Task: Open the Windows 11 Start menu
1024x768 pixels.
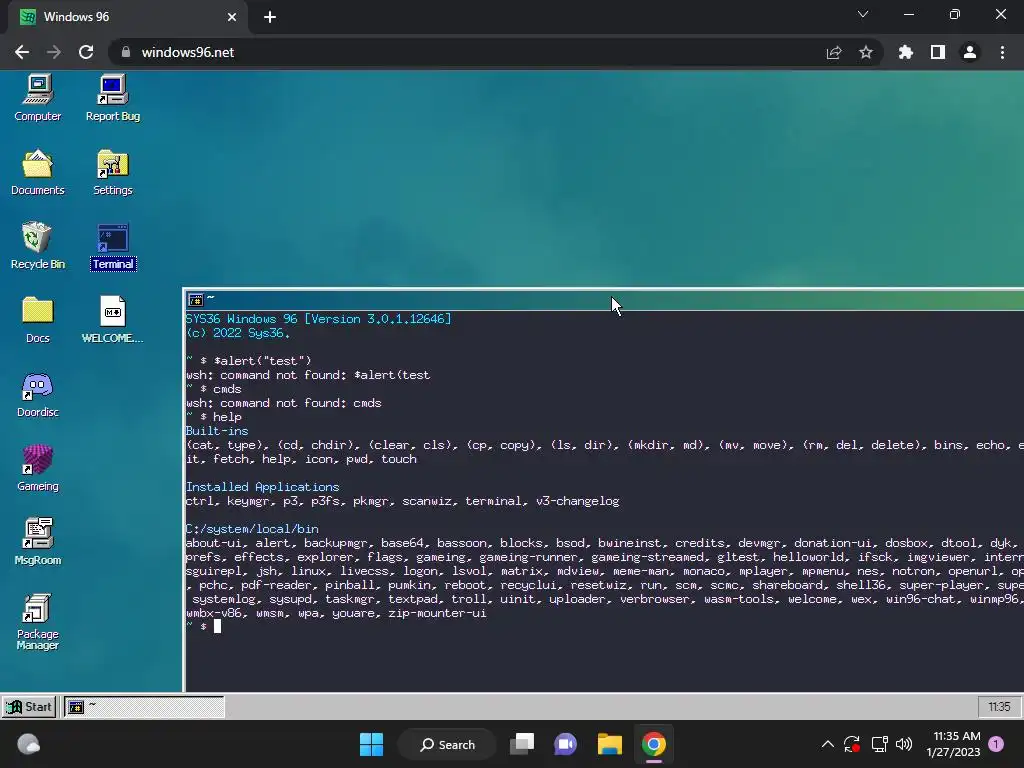Action: pos(372,744)
